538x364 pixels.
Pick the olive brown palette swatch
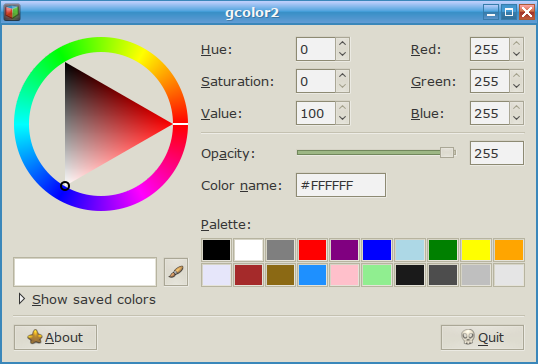click(x=280, y=275)
